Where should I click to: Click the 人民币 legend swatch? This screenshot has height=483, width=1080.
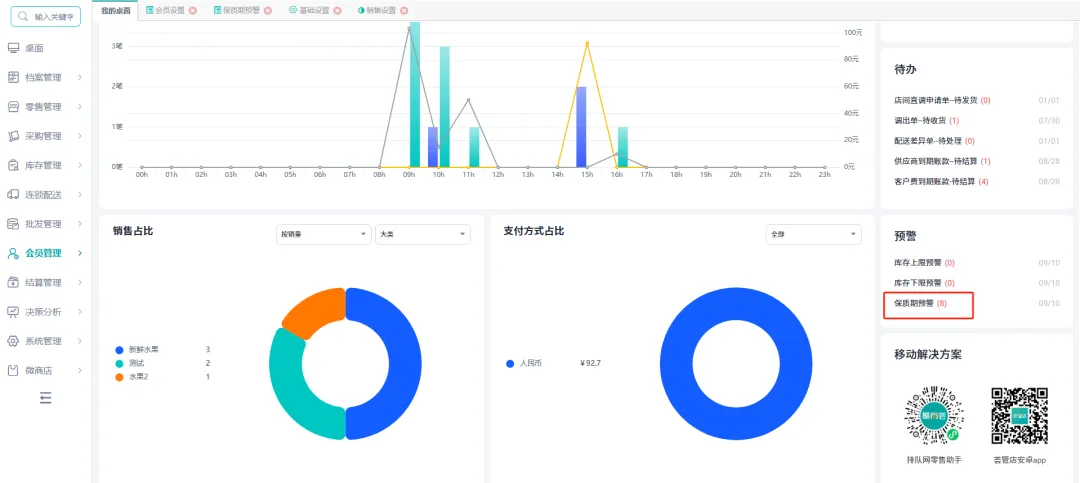[x=510, y=363]
